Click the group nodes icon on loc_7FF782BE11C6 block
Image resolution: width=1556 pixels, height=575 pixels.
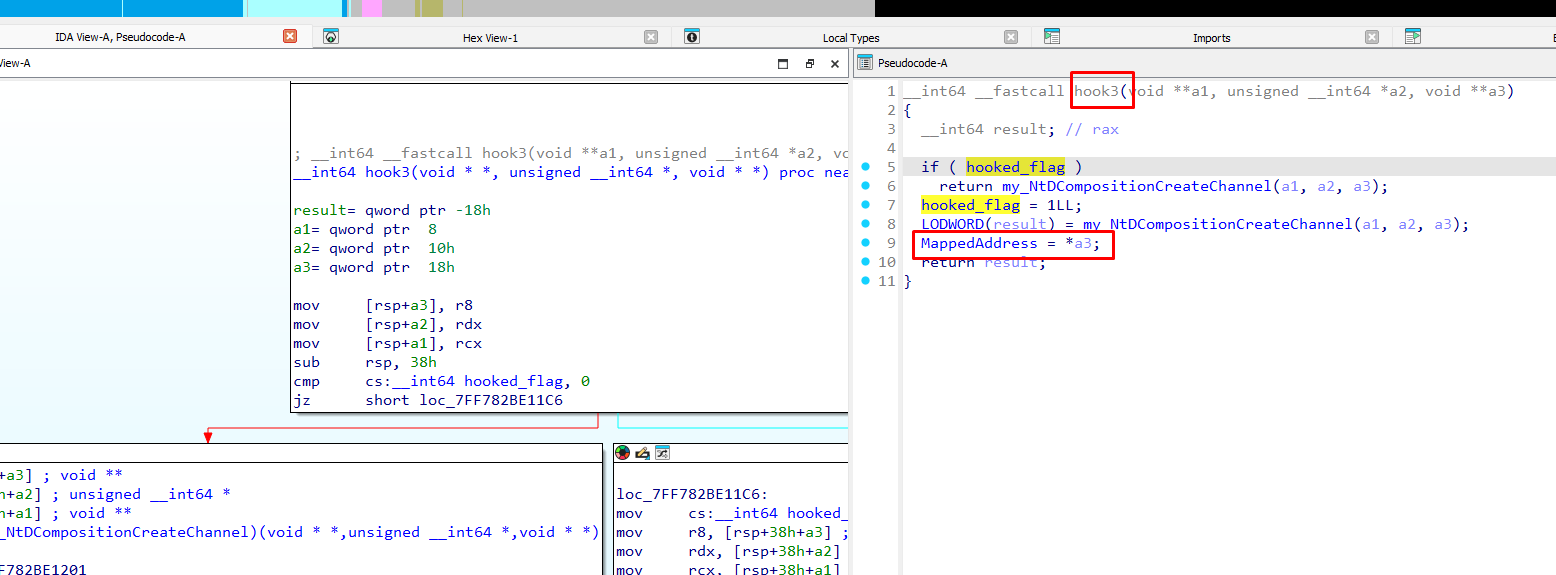click(661, 452)
